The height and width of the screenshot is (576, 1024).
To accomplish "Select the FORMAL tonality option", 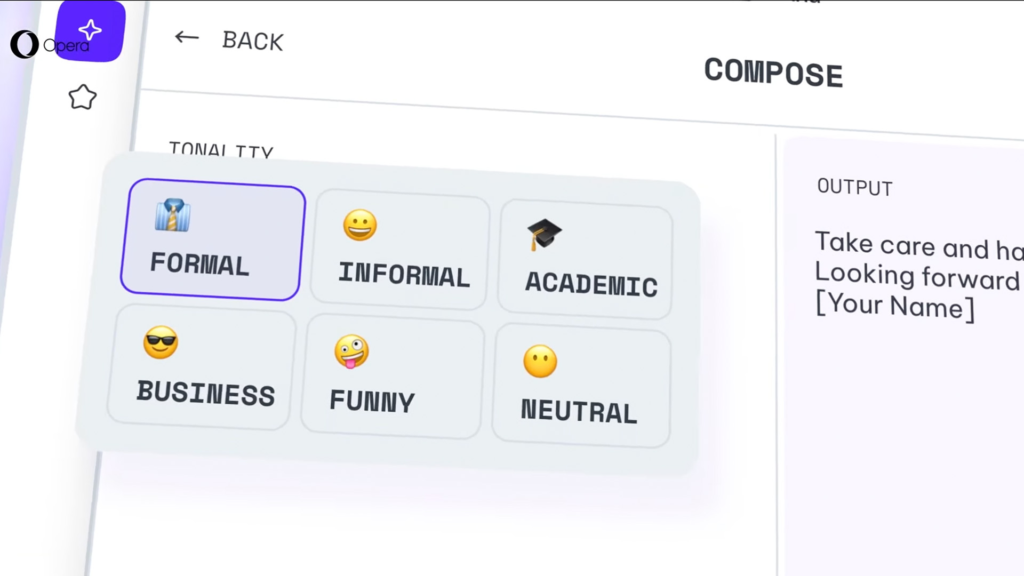I will 213,240.
